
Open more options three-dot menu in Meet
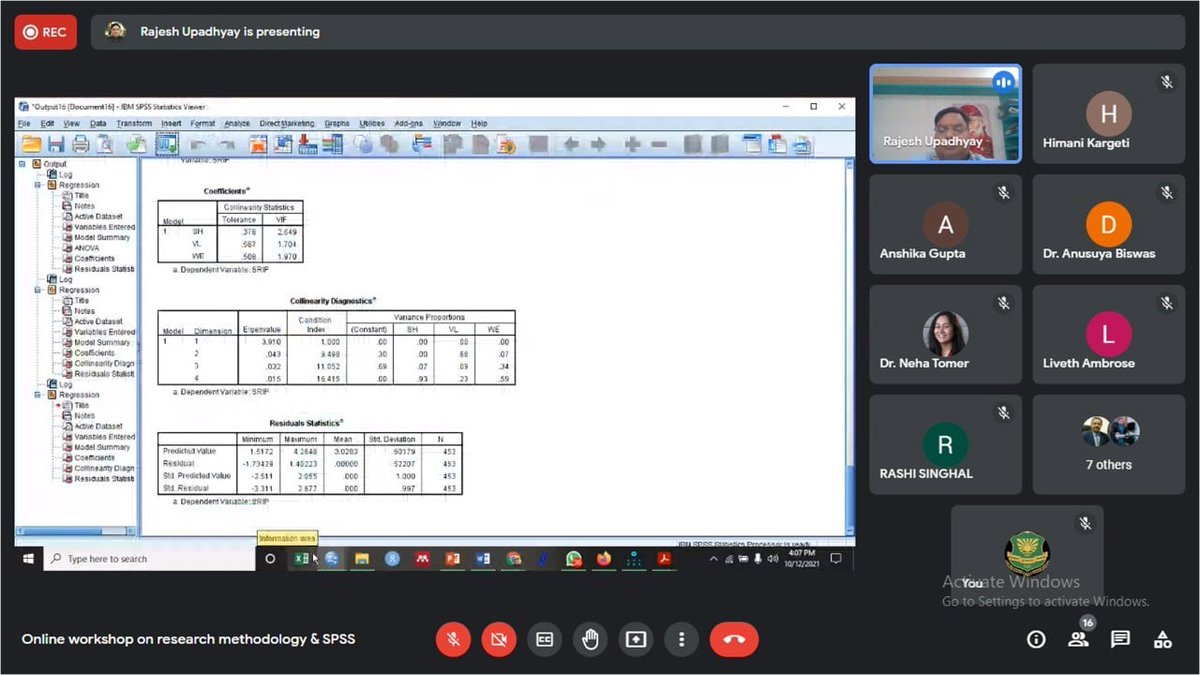(682, 639)
